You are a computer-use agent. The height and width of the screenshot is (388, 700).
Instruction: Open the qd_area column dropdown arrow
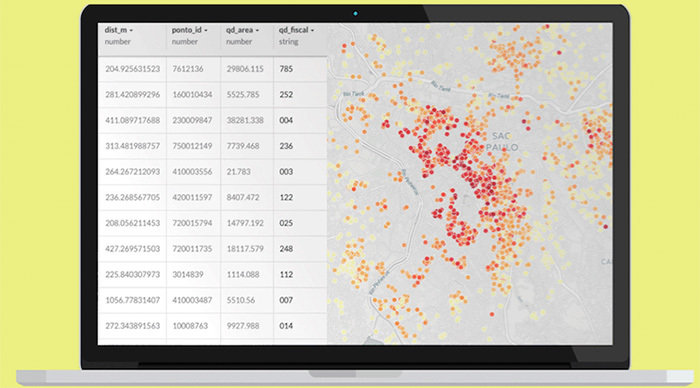pyautogui.click(x=257, y=31)
